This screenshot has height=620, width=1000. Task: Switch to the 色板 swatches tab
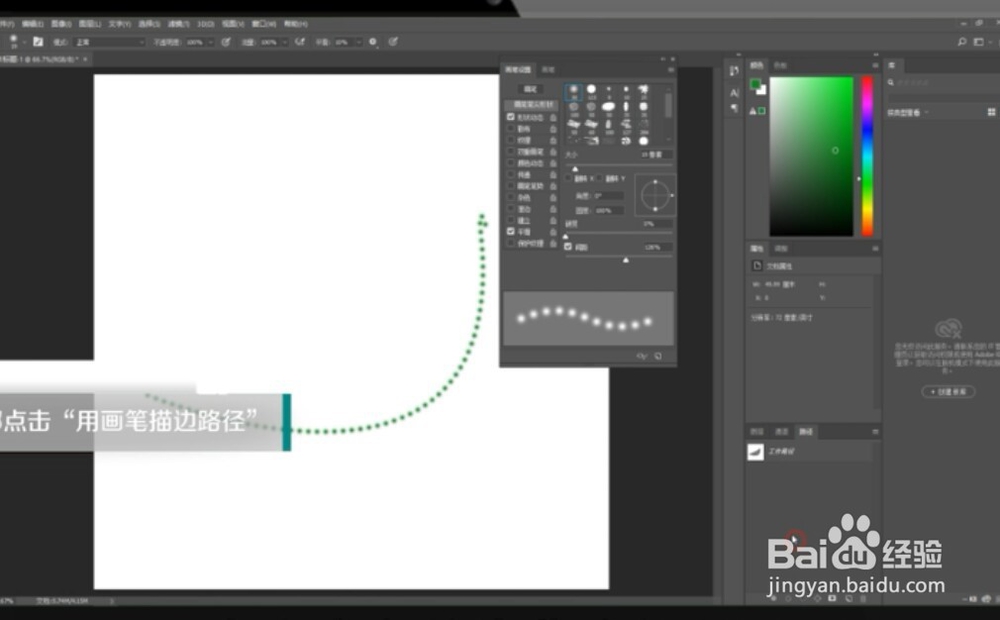781,66
